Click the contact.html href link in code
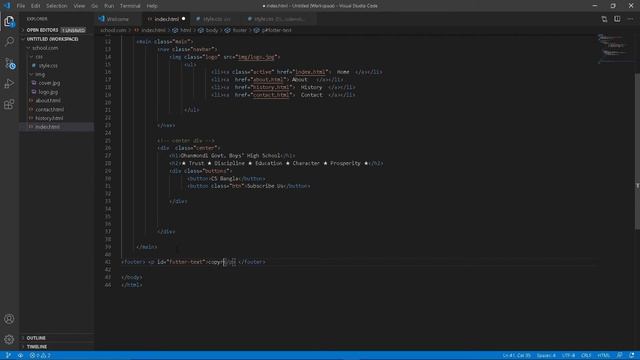This screenshot has width=640, height=360. [271, 95]
